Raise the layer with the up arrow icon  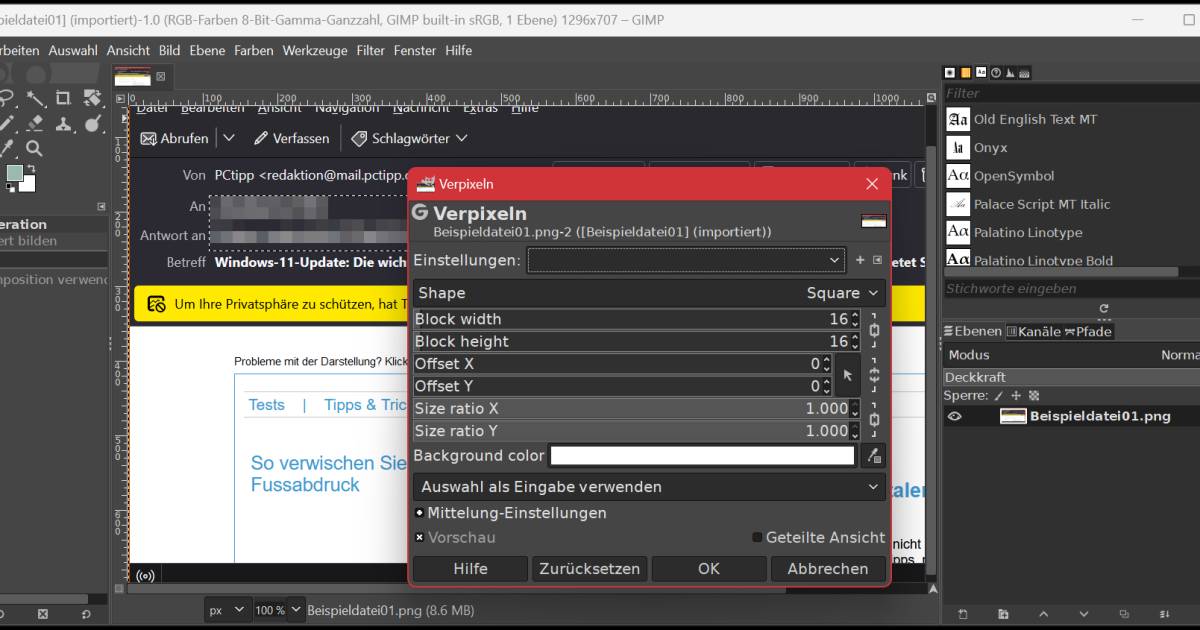click(1044, 614)
